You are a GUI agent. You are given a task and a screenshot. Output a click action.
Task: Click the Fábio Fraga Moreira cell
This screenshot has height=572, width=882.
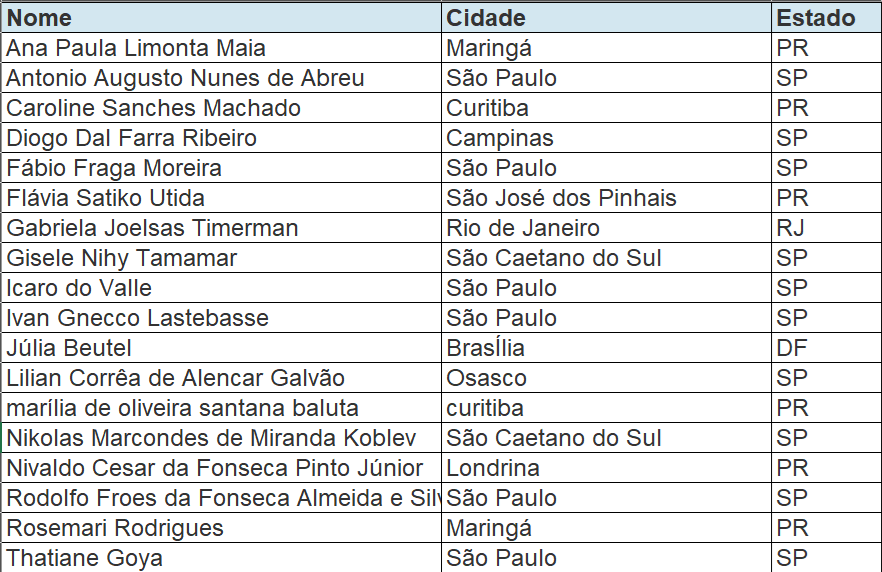pos(114,168)
